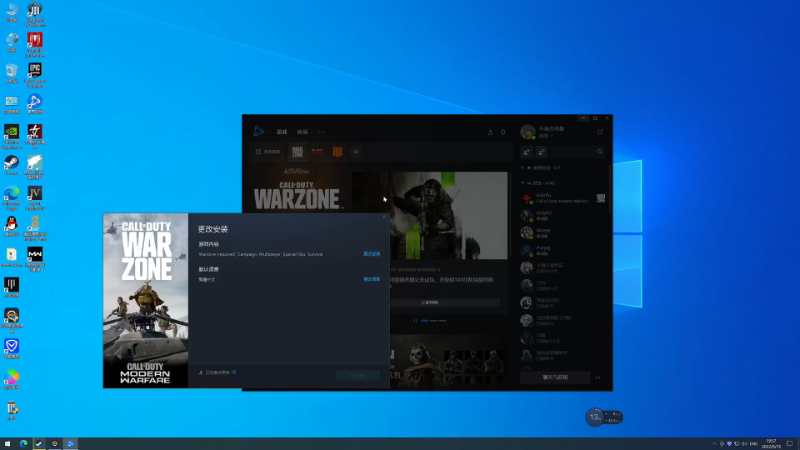Screen dimensions: 800x450
Task: Click the pop-out icon beside the profile
Action: click(601, 132)
